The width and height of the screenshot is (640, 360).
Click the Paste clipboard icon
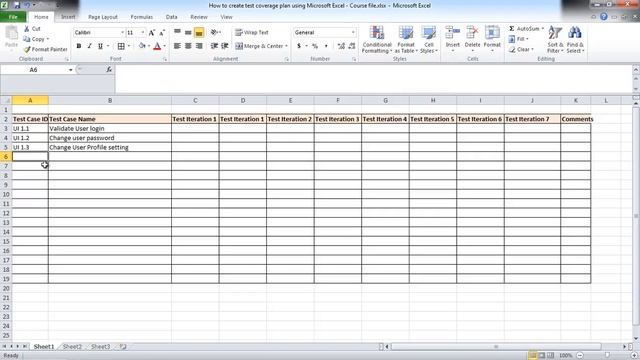coord(11,33)
